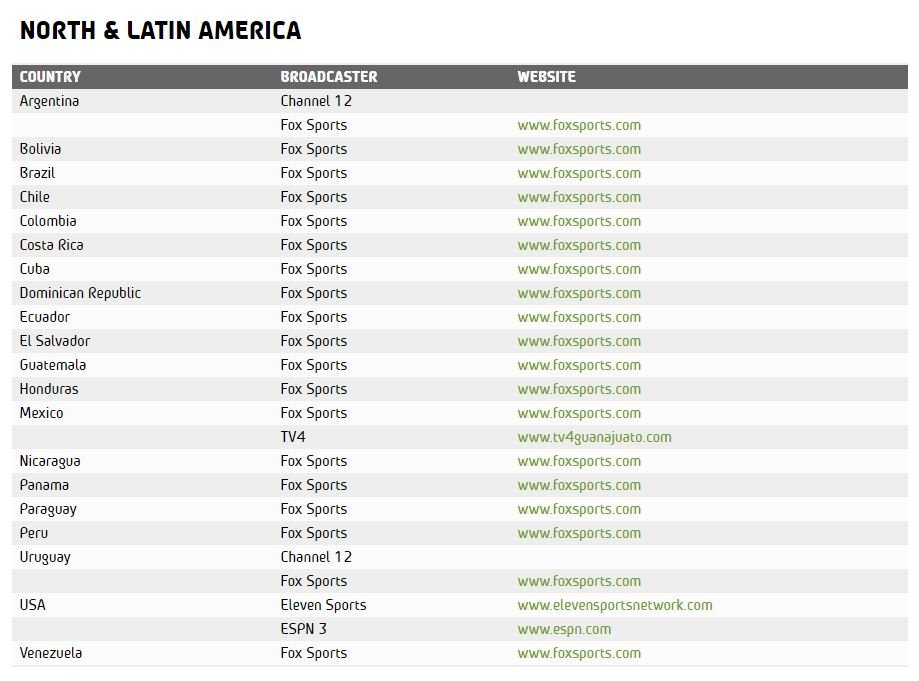This screenshot has height=681, width=919.
Task: Select Fox Sports in the Ecuador row
Action: (314, 317)
